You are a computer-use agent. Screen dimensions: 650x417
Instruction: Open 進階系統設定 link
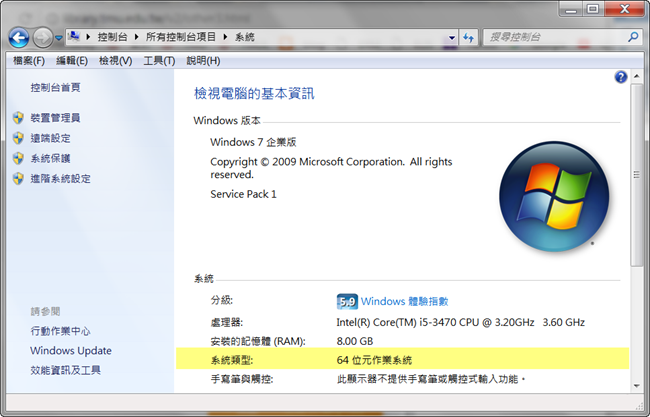(x=60, y=179)
